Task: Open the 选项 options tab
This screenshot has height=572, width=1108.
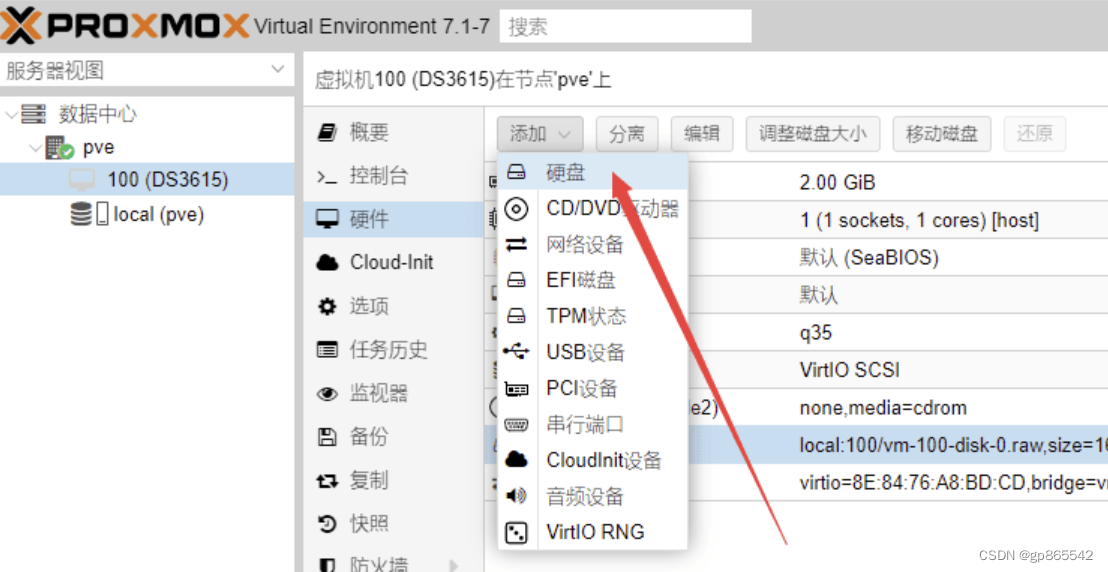Action: [x=394, y=306]
